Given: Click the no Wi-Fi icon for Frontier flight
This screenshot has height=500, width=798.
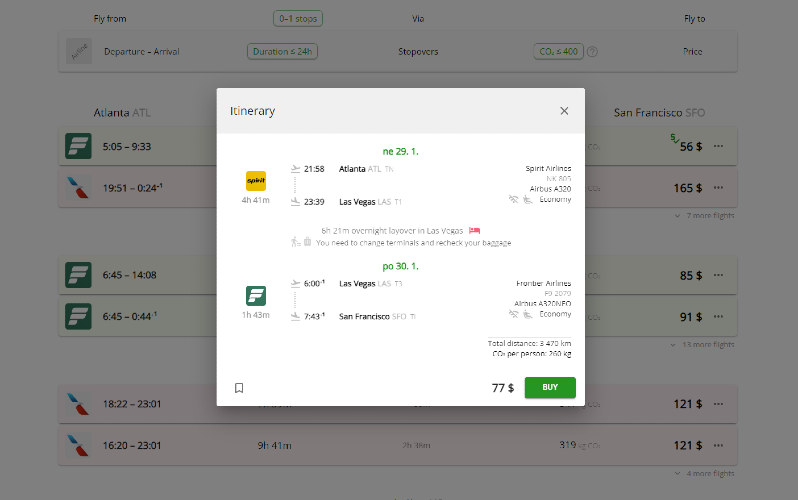Looking at the screenshot, I should tap(514, 314).
